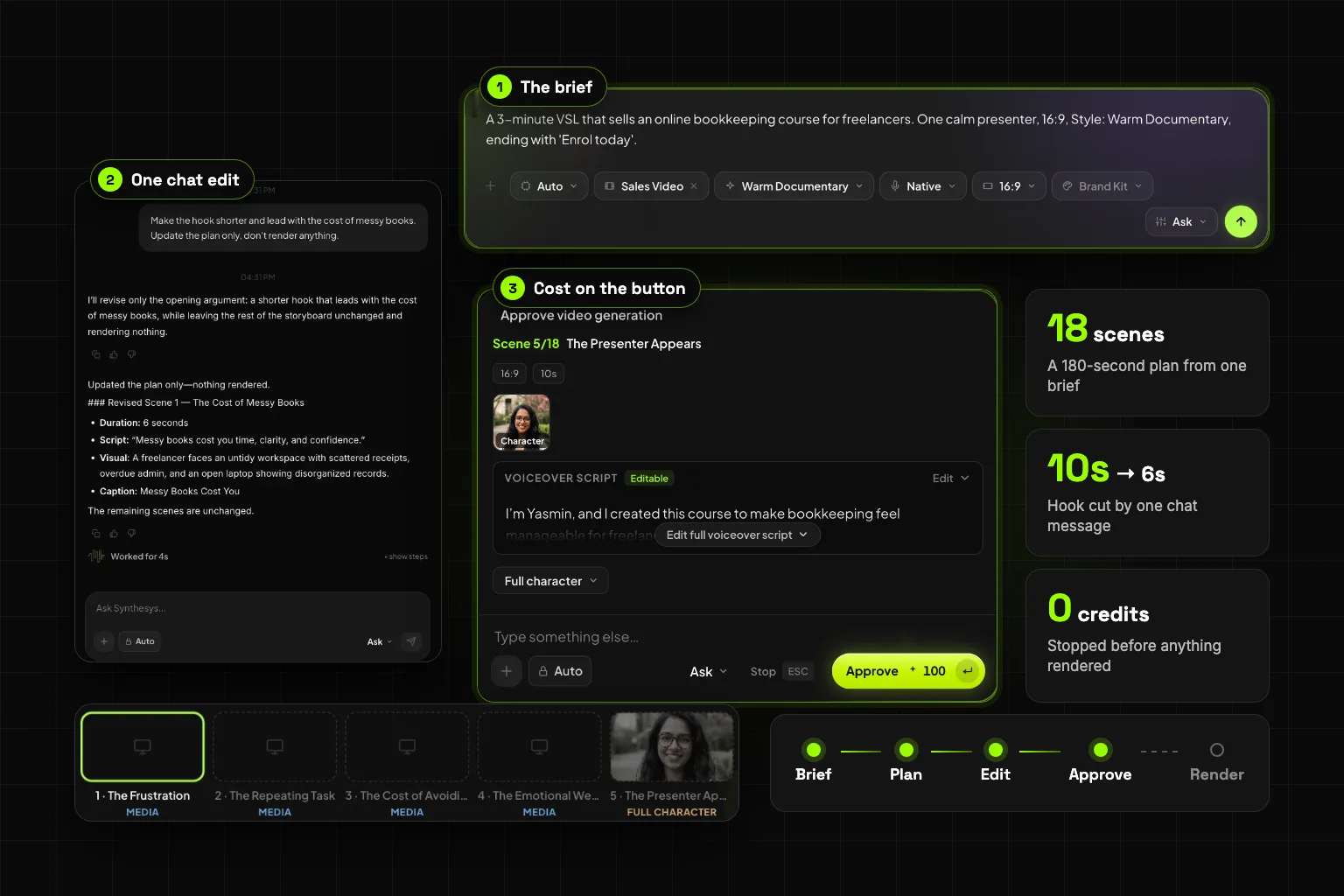Click the plus icon in brief toolbar
The height and width of the screenshot is (896, 1344).
[x=491, y=185]
